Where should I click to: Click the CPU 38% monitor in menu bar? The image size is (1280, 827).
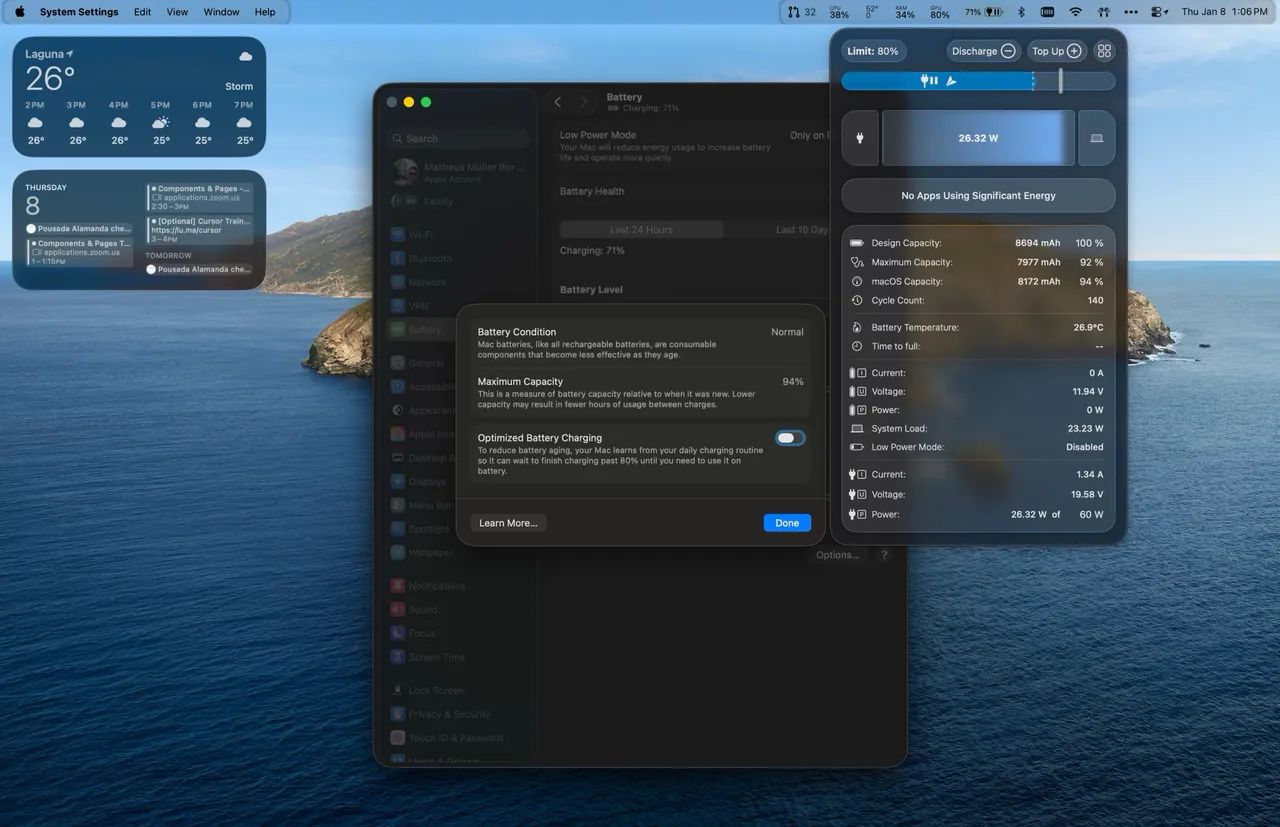pos(839,12)
